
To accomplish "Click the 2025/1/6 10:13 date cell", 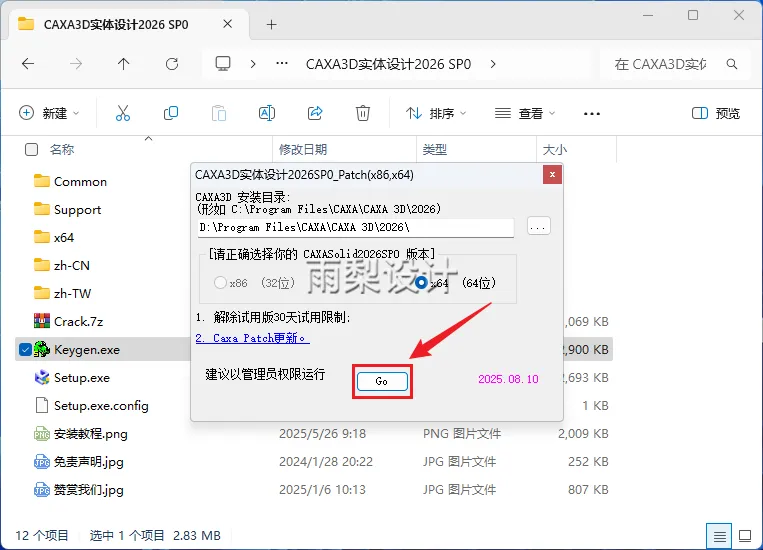I will pos(322,490).
